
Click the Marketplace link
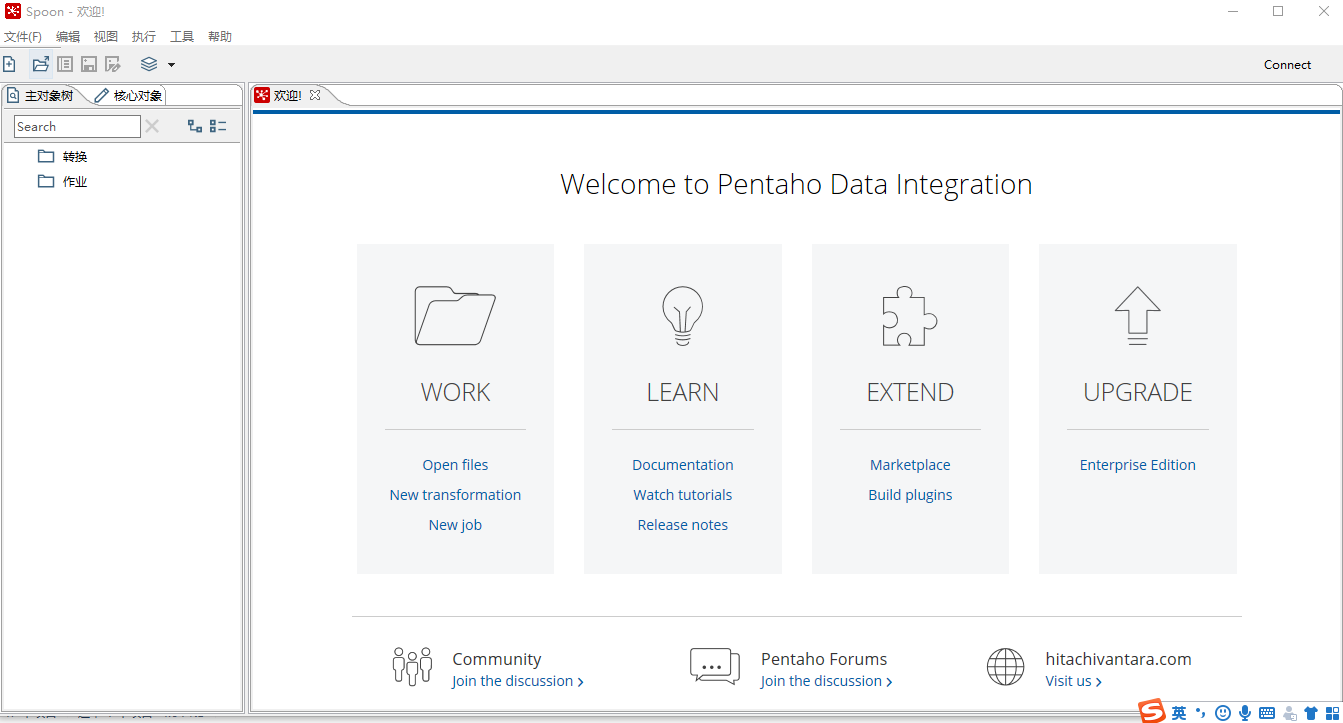coord(910,465)
